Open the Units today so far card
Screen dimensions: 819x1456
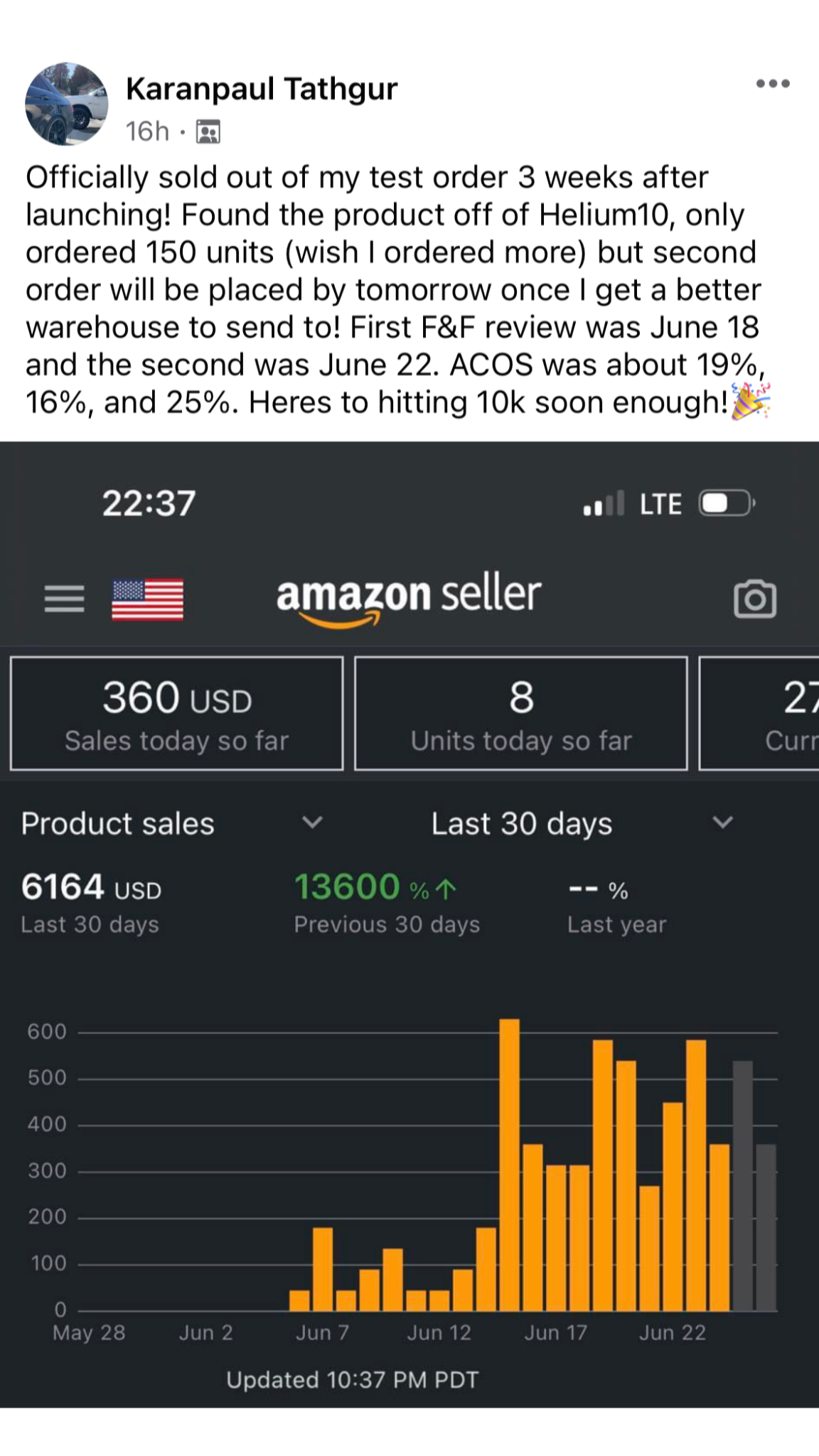pos(520,714)
